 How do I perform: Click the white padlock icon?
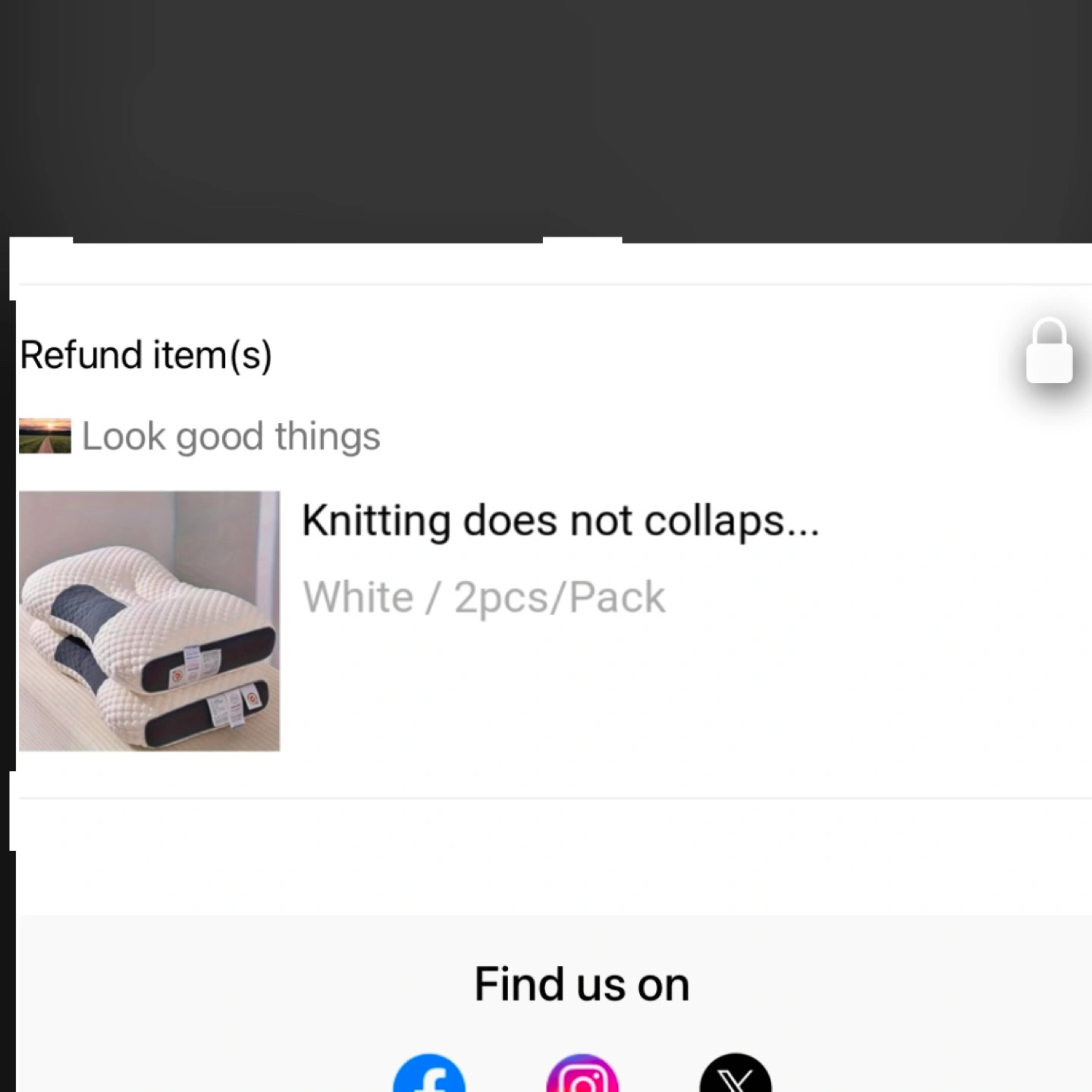1049,353
